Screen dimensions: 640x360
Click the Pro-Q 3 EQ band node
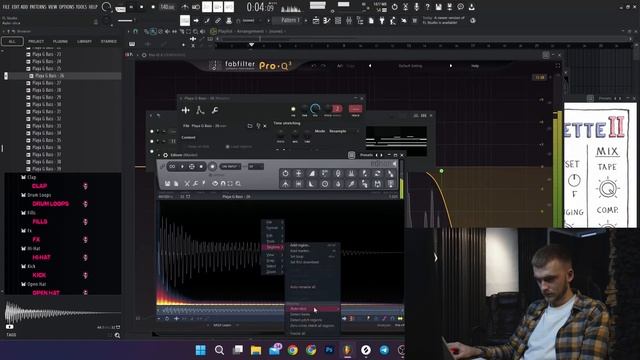[441, 171]
